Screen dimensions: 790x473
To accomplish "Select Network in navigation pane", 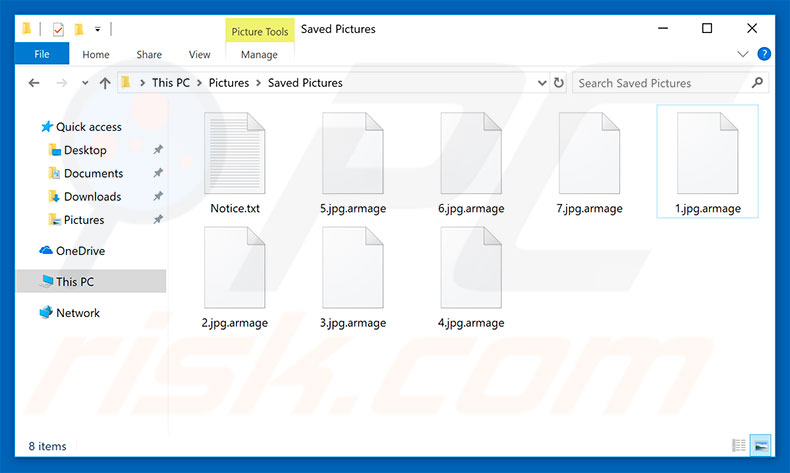I will point(78,313).
